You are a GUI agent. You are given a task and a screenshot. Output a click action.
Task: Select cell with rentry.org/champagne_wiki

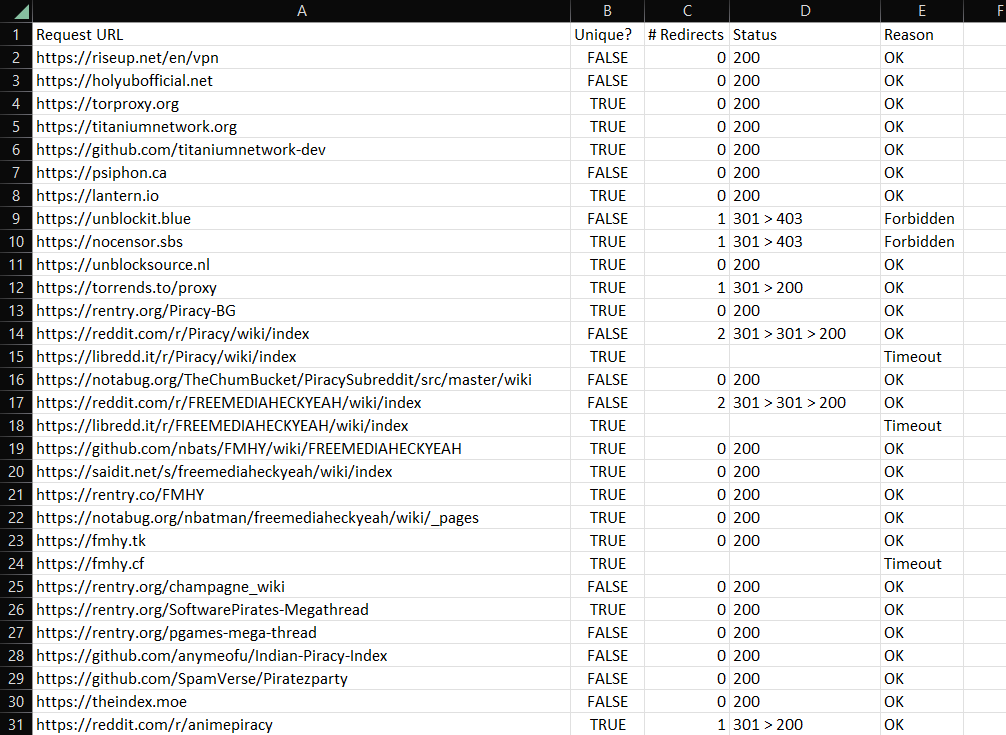(302, 587)
